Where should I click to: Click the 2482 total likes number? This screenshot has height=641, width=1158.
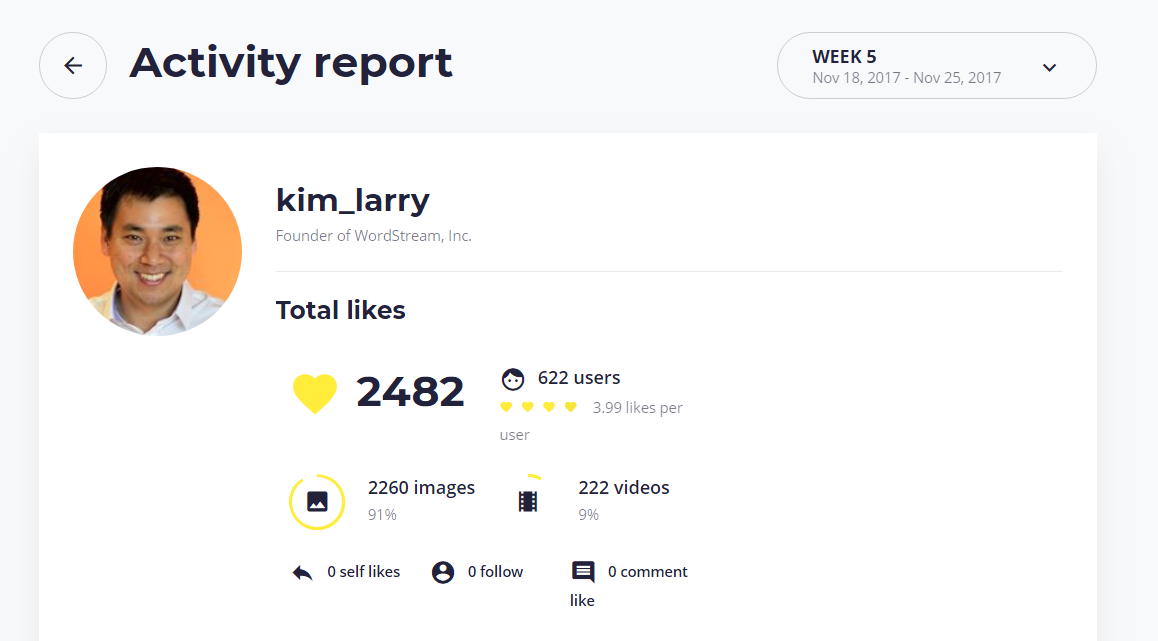click(411, 391)
